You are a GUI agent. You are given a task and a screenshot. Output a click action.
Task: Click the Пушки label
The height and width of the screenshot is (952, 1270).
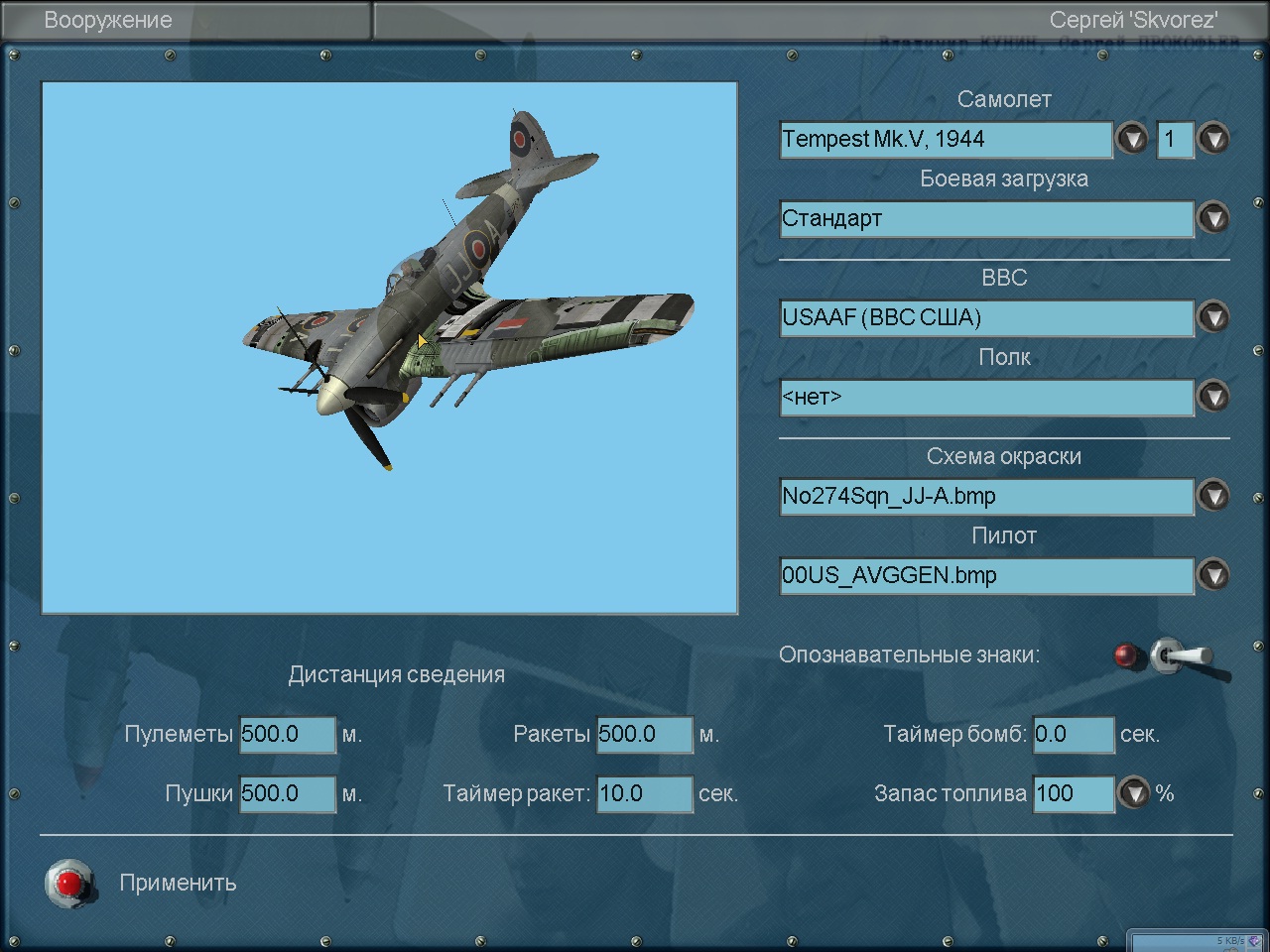pos(199,793)
